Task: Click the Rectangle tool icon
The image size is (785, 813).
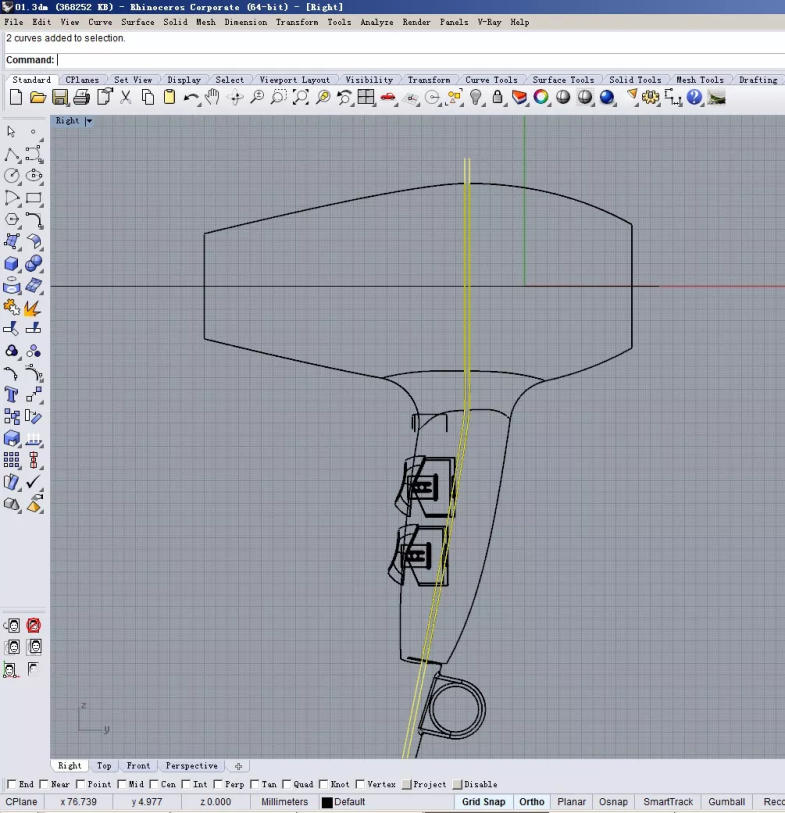Action: pos(34,198)
